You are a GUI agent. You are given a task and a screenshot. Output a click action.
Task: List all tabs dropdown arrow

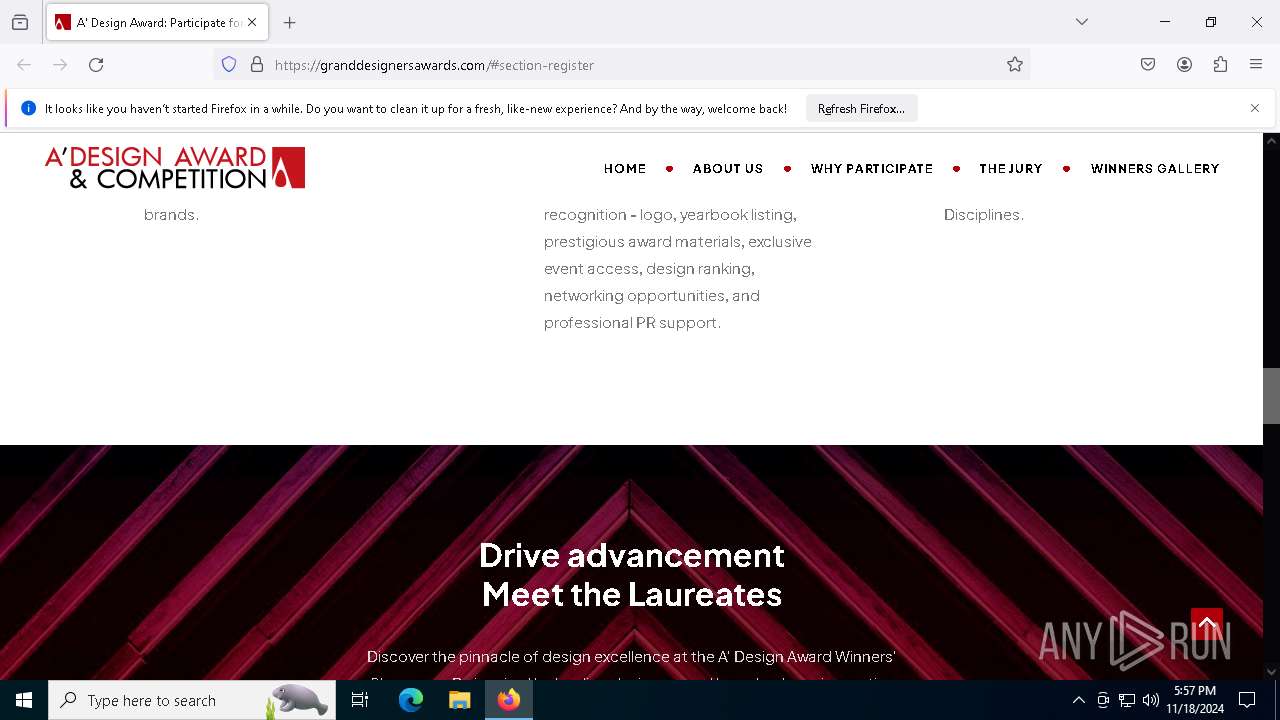click(1082, 22)
